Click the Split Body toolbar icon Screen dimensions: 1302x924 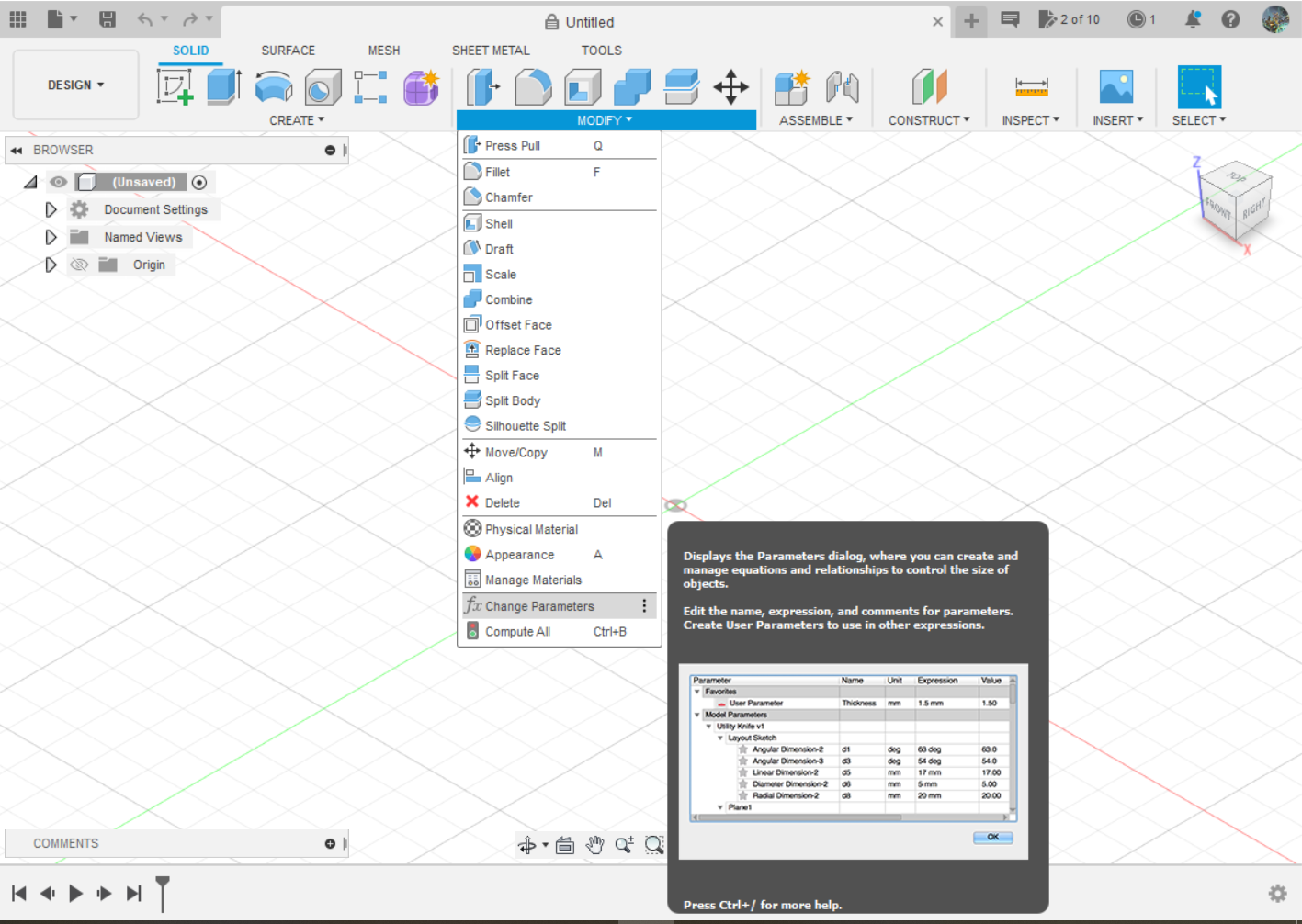point(682,87)
